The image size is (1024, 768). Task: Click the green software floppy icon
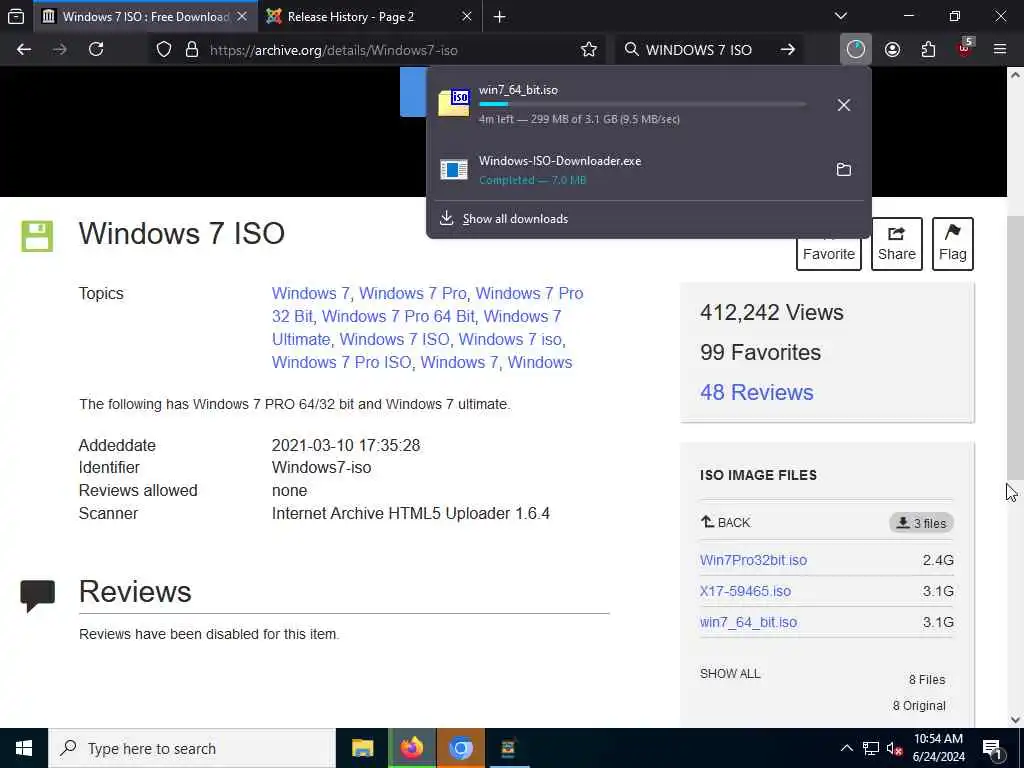(x=37, y=236)
